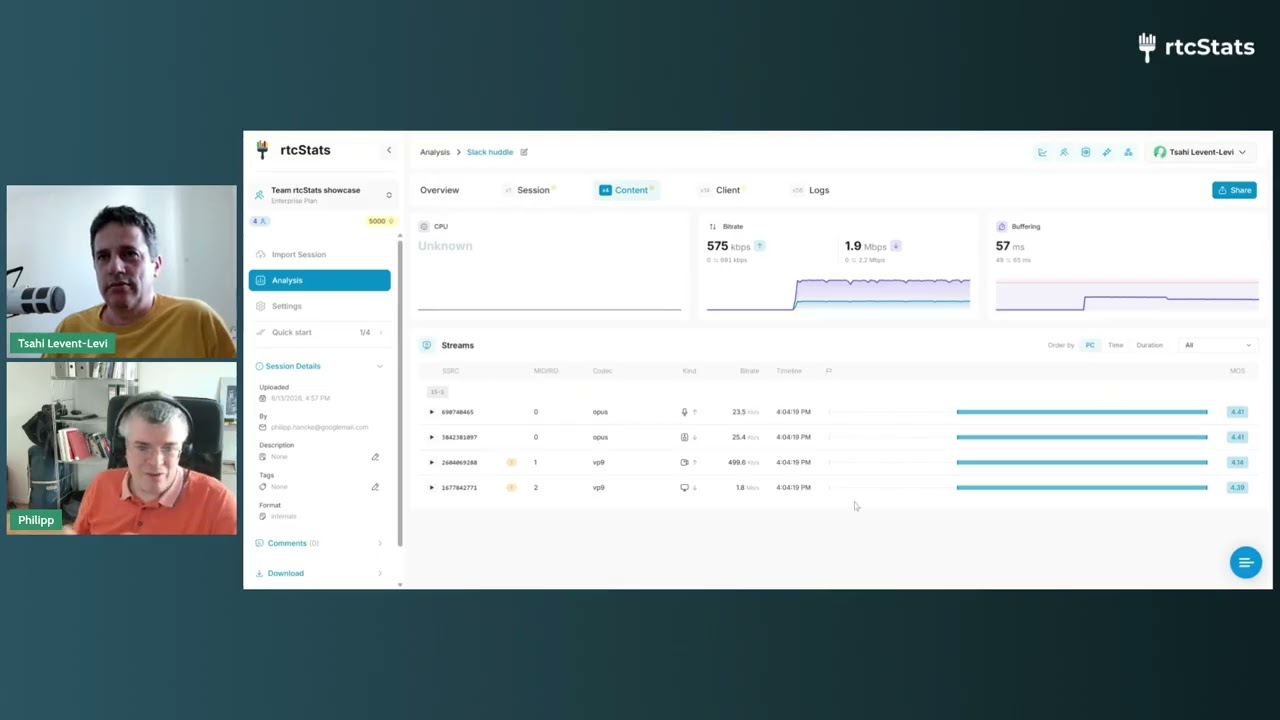Click the screen-share kind icon for stream 1677842771

685,488
